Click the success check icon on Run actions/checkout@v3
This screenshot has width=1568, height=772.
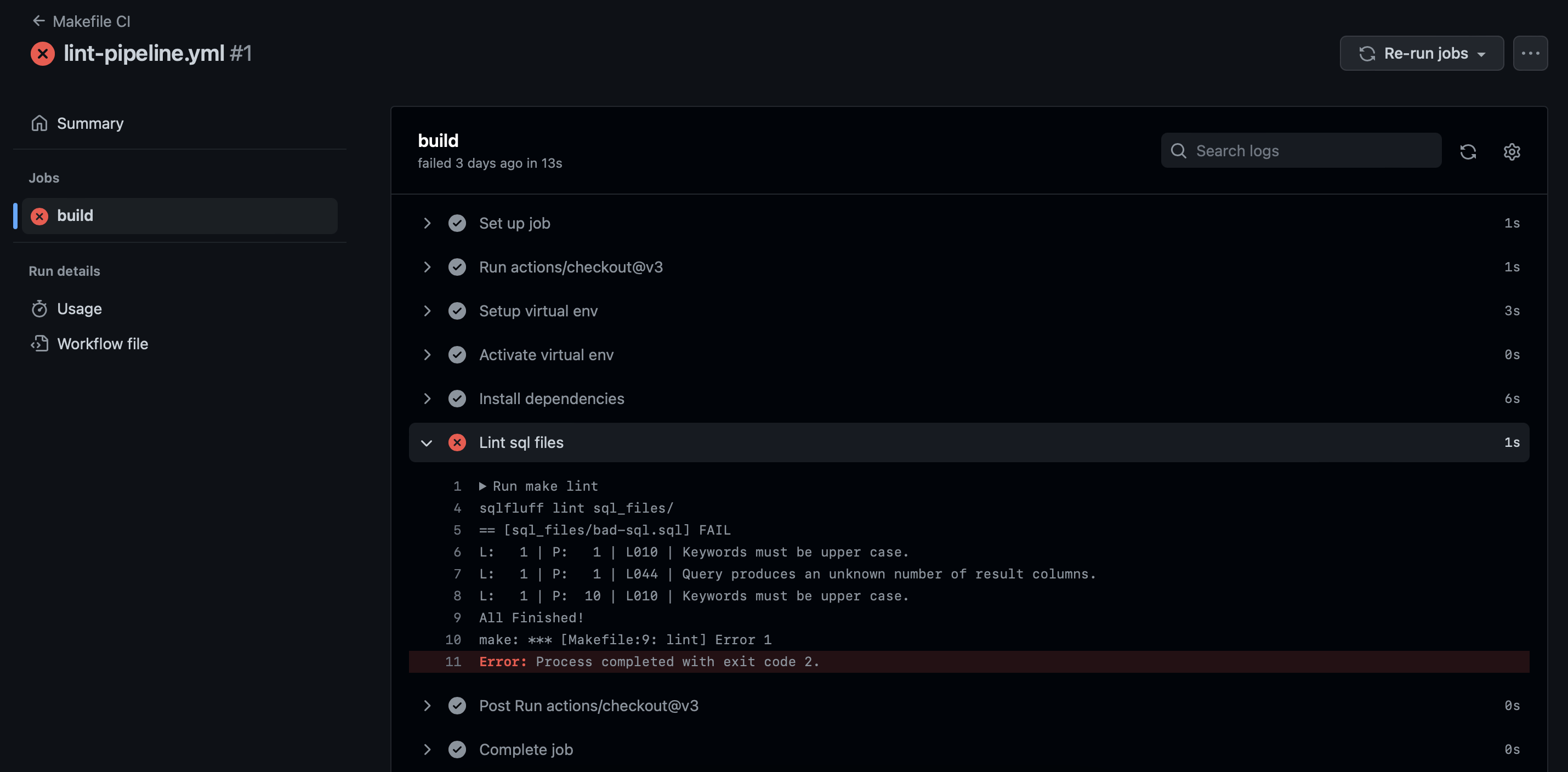tap(457, 267)
